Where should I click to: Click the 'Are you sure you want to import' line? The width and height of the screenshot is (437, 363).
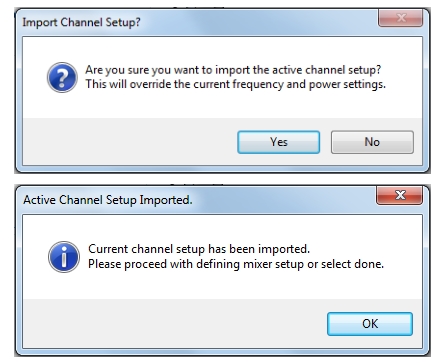point(233,70)
